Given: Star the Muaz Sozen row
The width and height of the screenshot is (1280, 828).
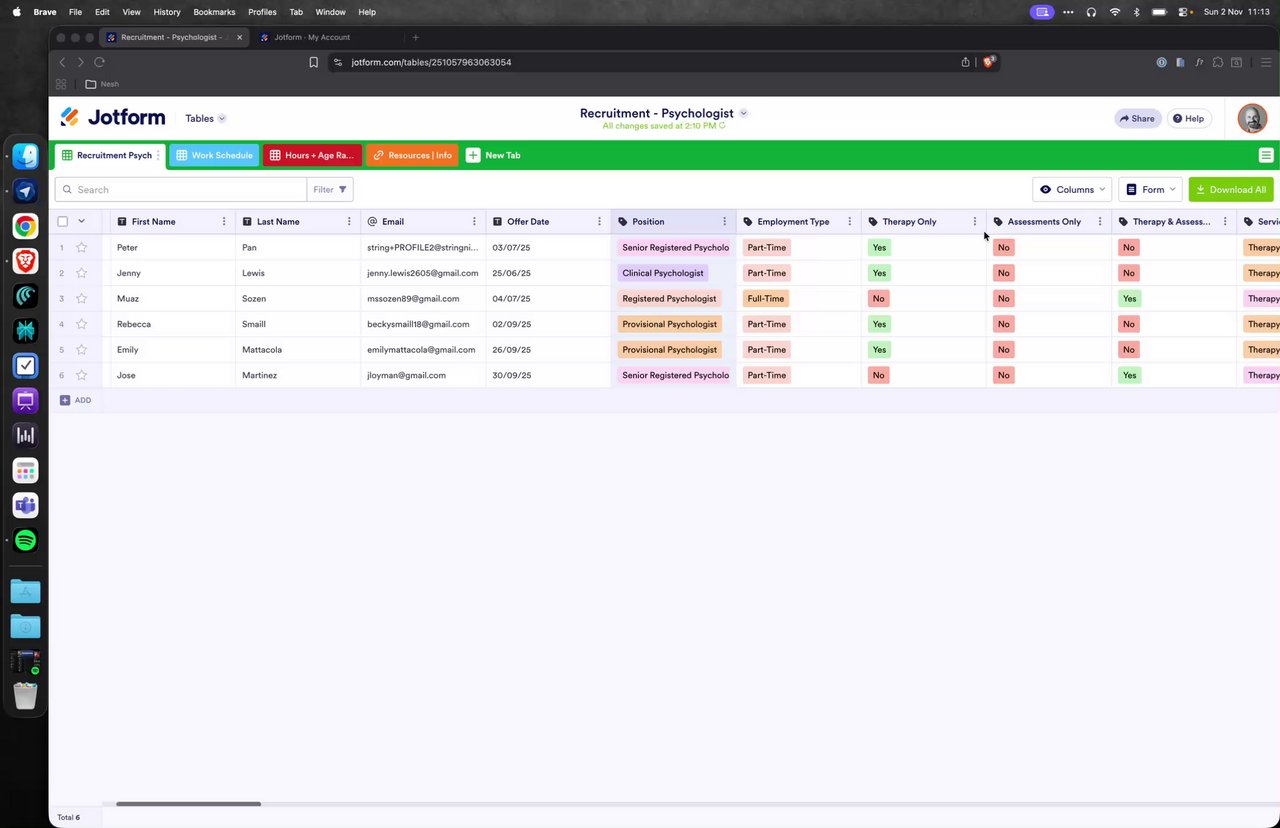Looking at the screenshot, I should (81, 298).
